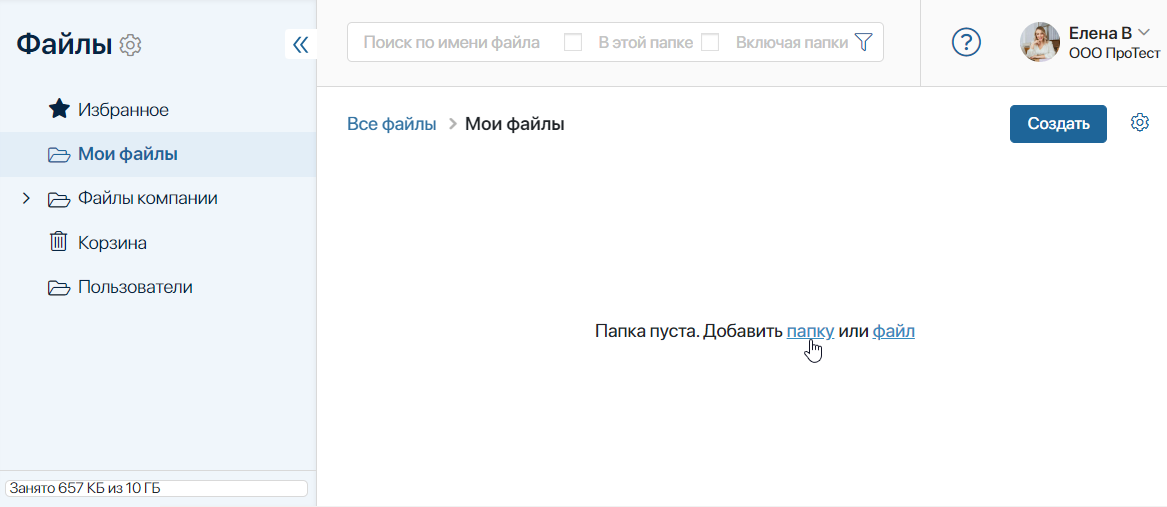Image resolution: width=1167 pixels, height=507 pixels.
Task: Click the Создать button
Action: click(1058, 124)
